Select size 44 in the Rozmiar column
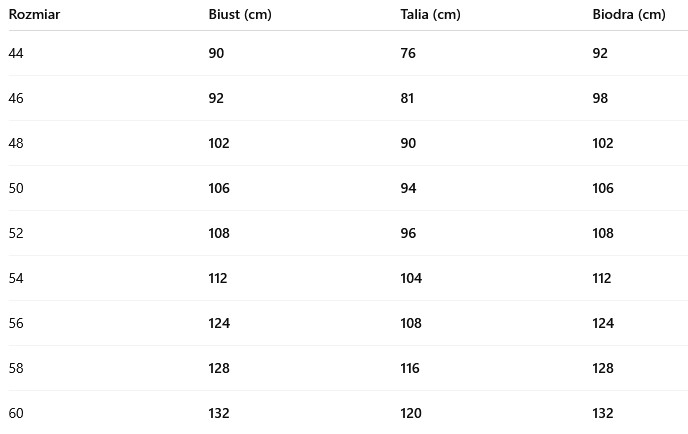The image size is (688, 434). click(x=16, y=53)
